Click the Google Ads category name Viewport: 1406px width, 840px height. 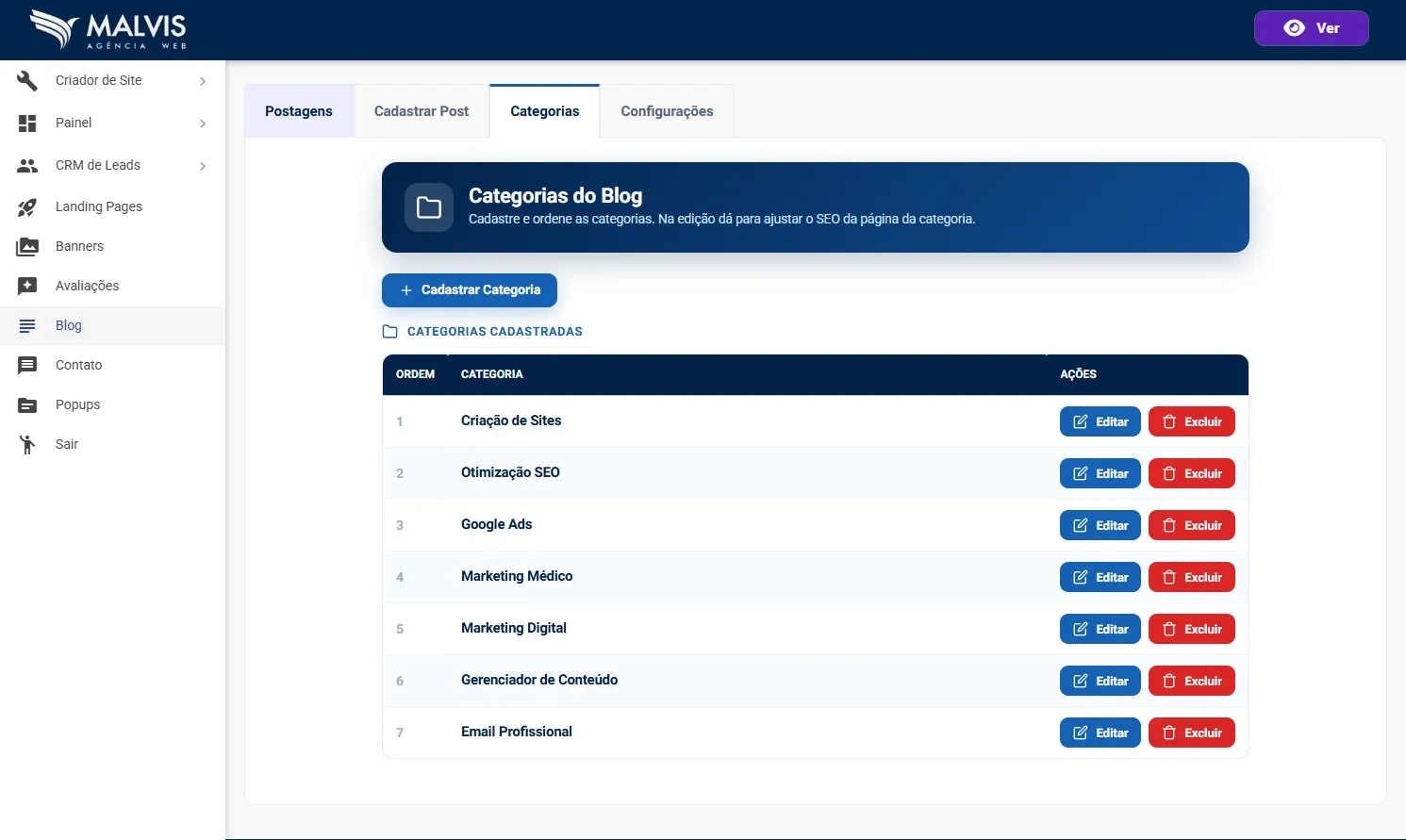pyautogui.click(x=496, y=524)
